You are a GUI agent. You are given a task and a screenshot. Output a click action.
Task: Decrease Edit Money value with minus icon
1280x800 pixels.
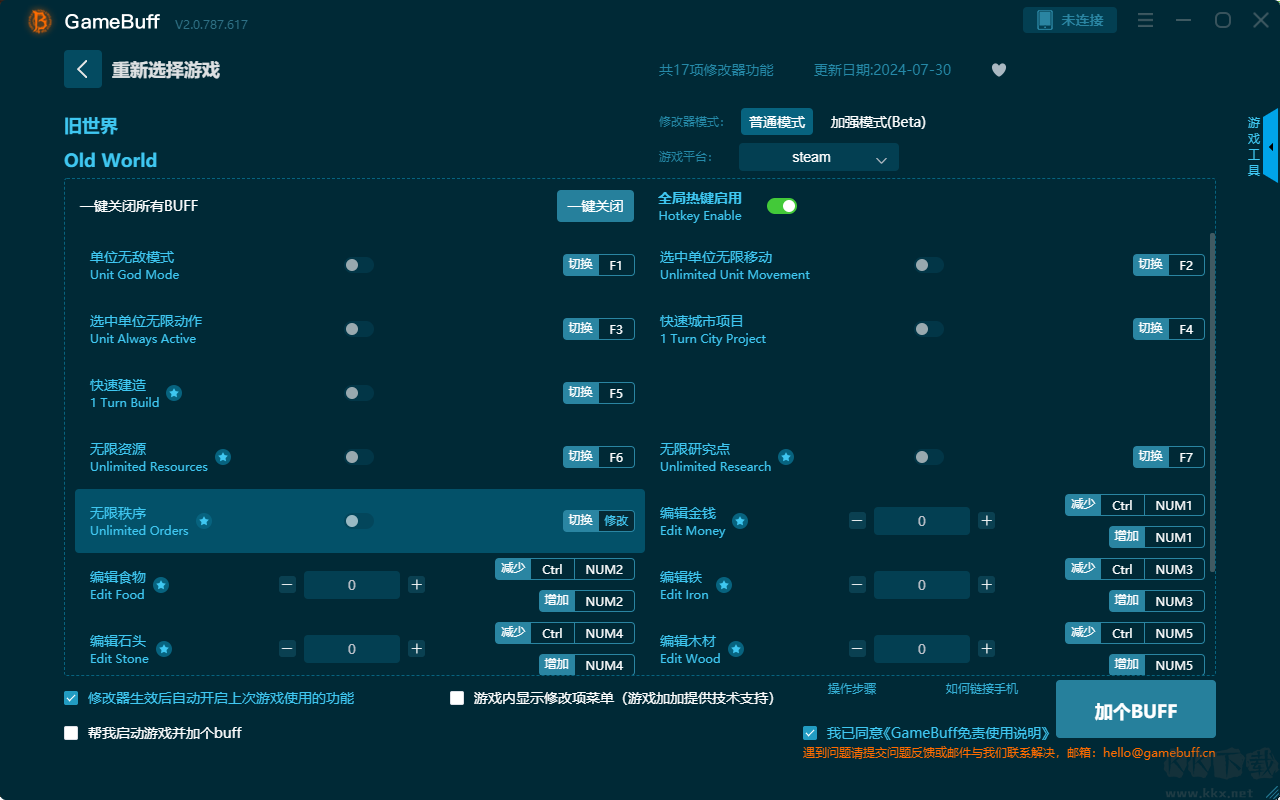pos(857,521)
